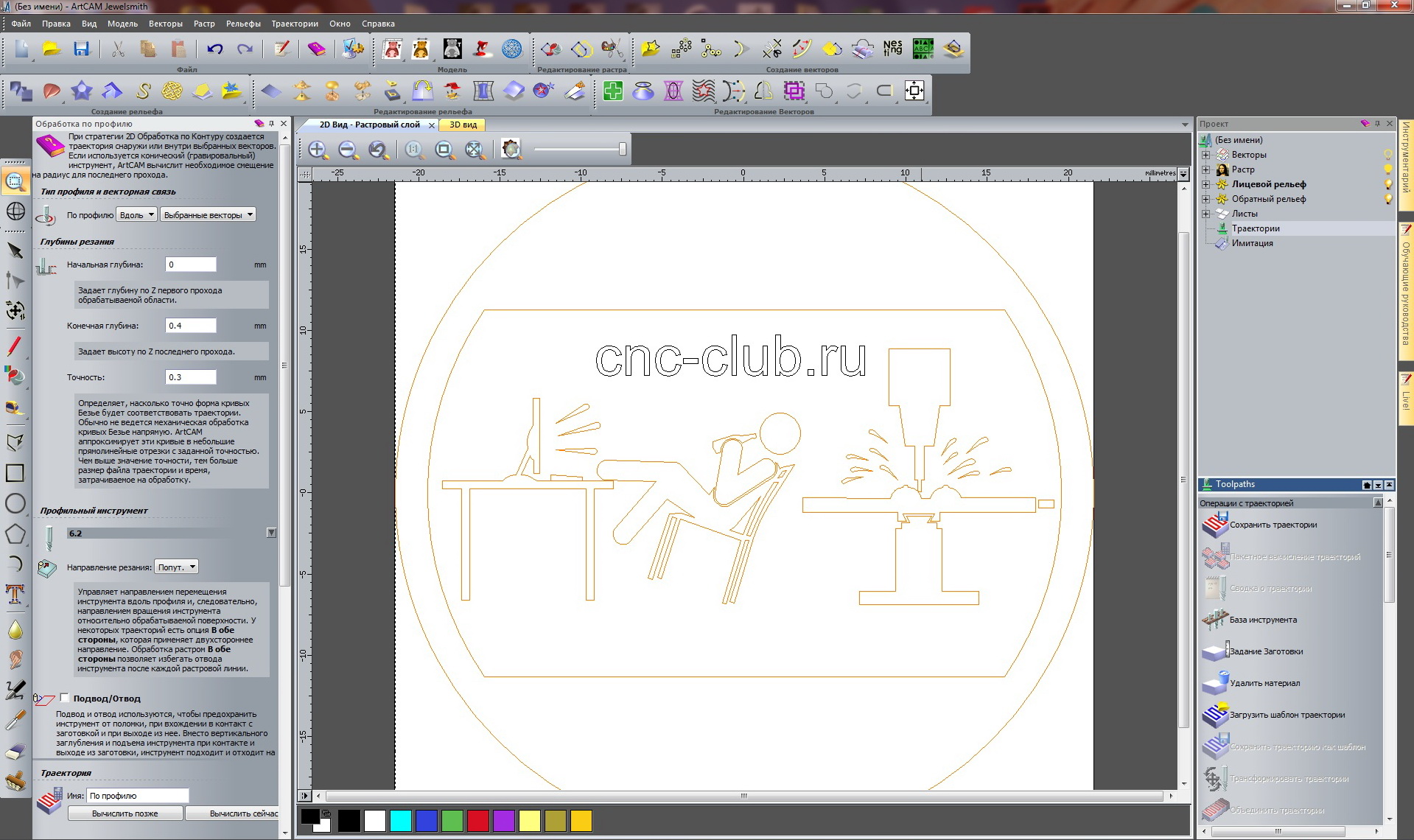Click the Сохранить траектории icon
The width and height of the screenshot is (1414, 840).
pyautogui.click(x=1214, y=525)
